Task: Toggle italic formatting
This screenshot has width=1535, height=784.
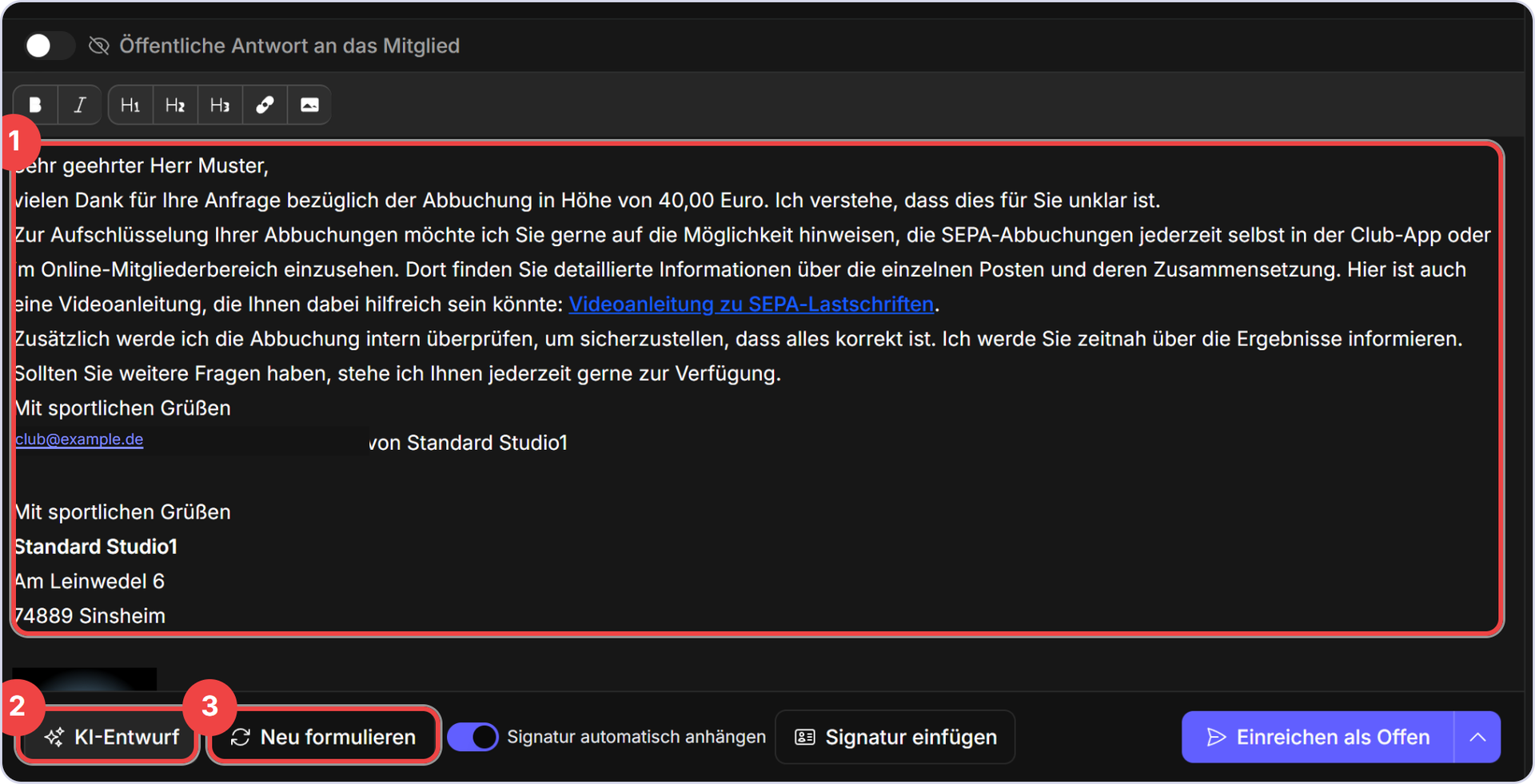Action: (80, 105)
